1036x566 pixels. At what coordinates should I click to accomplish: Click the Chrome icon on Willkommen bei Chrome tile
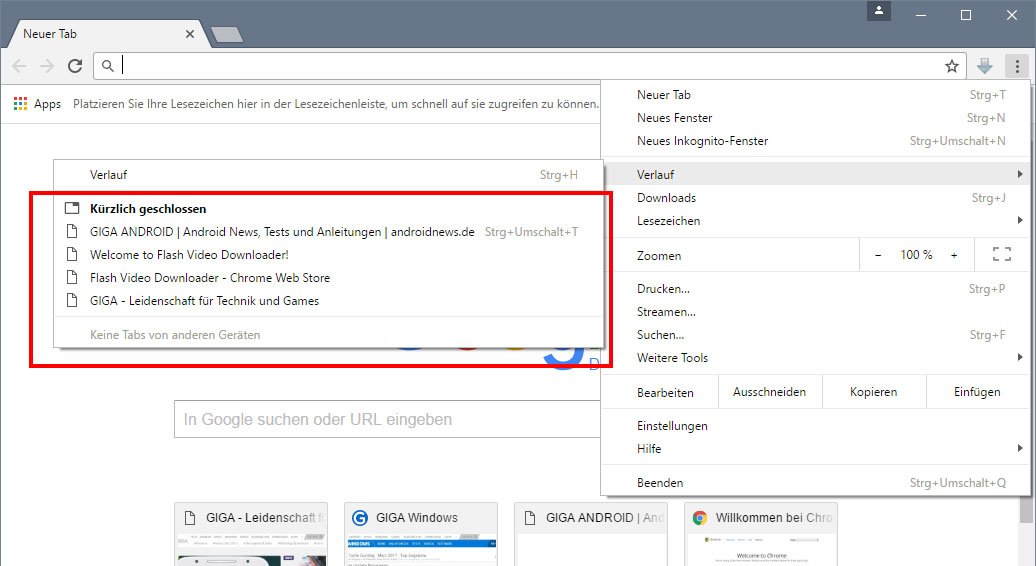pyautogui.click(x=700, y=518)
